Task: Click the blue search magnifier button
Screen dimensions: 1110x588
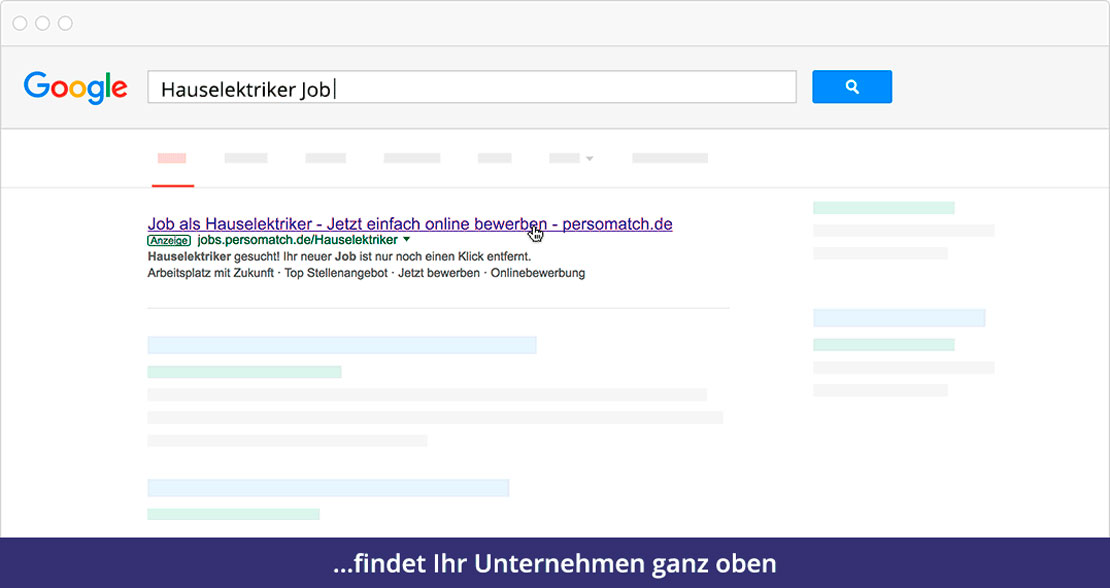Action: [x=852, y=86]
